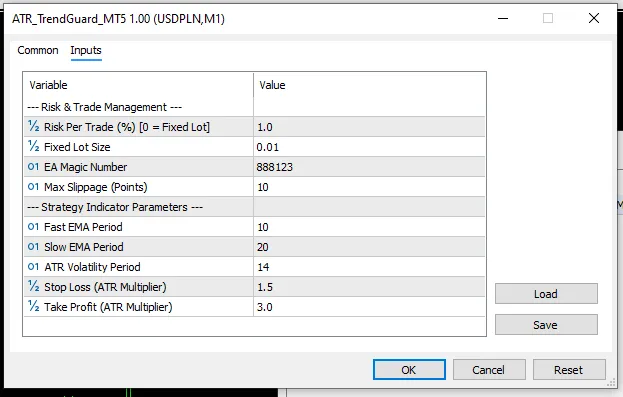Image resolution: width=623 pixels, height=397 pixels.
Task: Click the integer icon beside EA Magic Number
Action: pyautogui.click(x=33, y=167)
